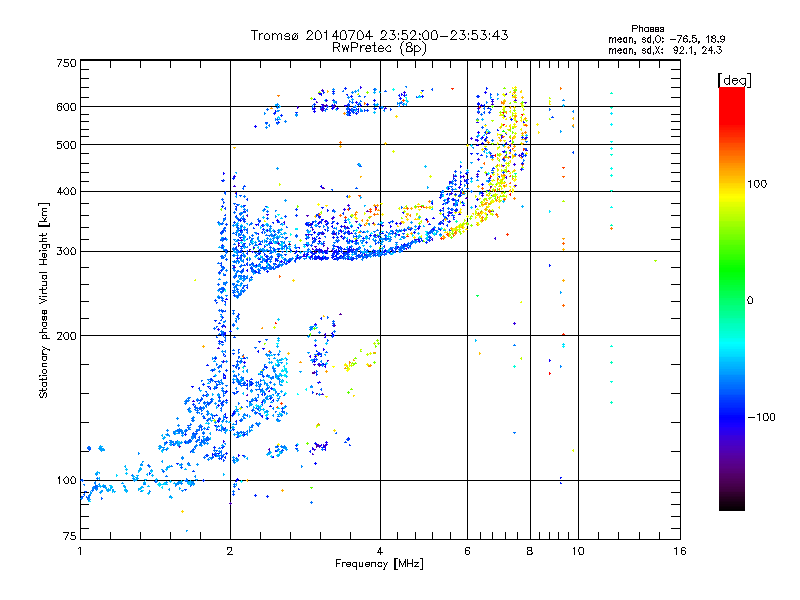
Task: Click the Tromsø date and time plot title
Action: coord(379,35)
